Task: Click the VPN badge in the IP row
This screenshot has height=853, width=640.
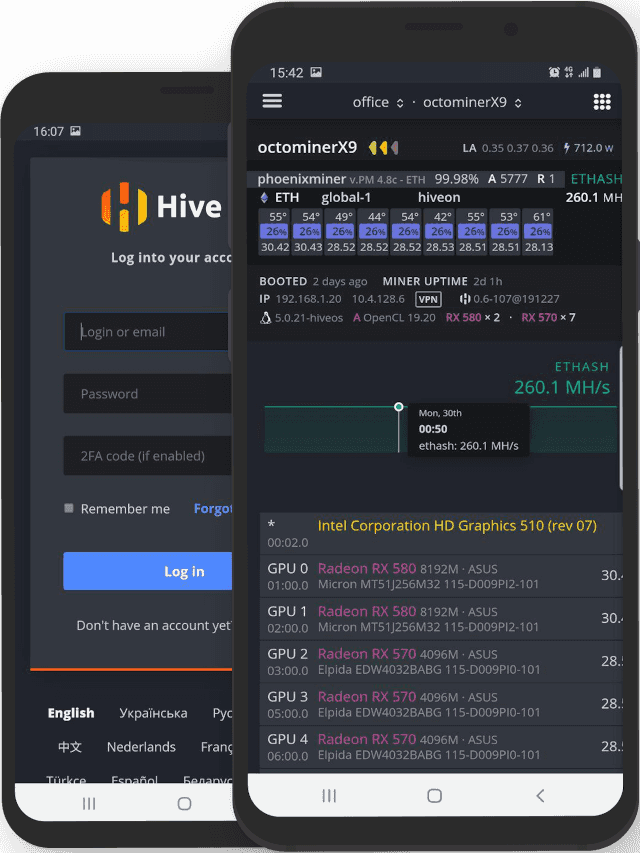Action: (428, 299)
